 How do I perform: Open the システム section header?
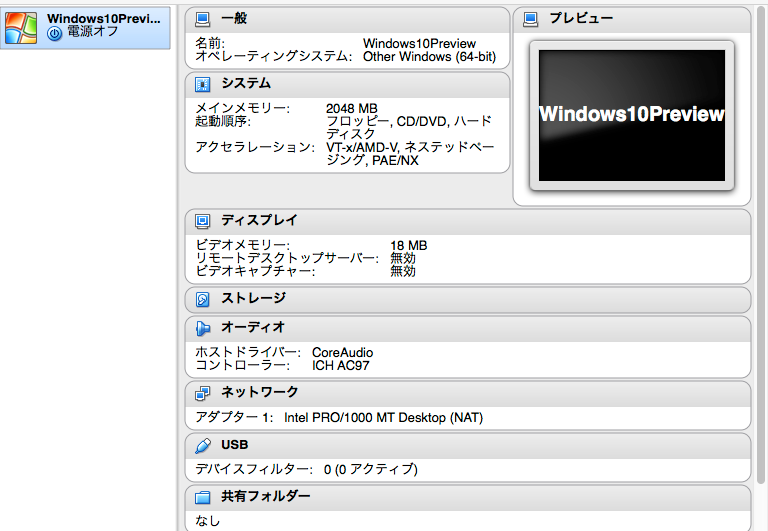tap(347, 85)
